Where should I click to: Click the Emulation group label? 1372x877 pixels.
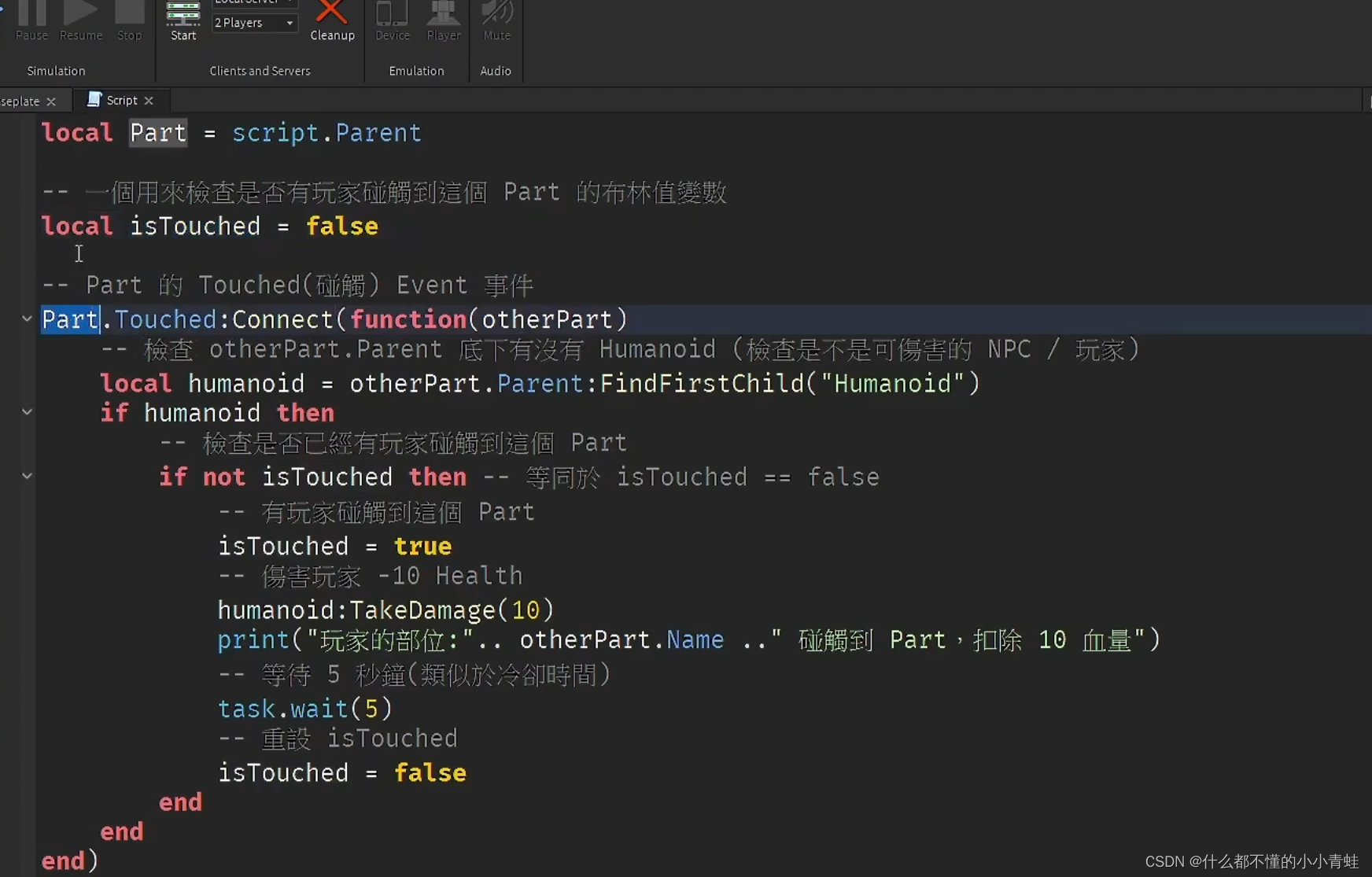416,71
